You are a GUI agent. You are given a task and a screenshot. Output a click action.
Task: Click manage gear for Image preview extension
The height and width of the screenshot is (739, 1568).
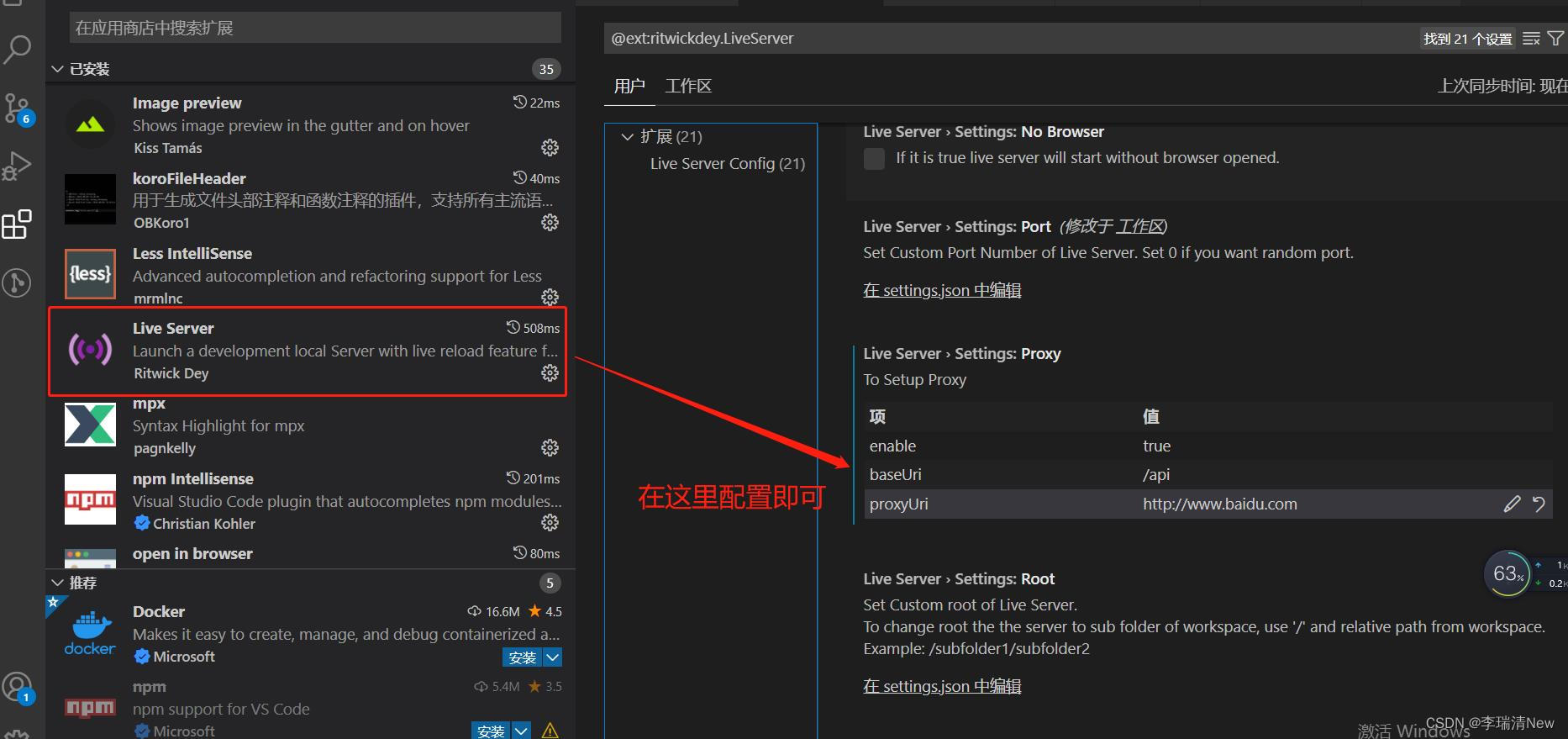(550, 148)
